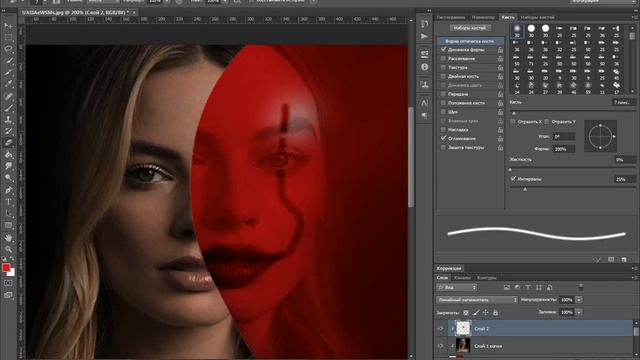Select the Zoom tool
Screen dimensions: 640x360
click(x=8, y=249)
